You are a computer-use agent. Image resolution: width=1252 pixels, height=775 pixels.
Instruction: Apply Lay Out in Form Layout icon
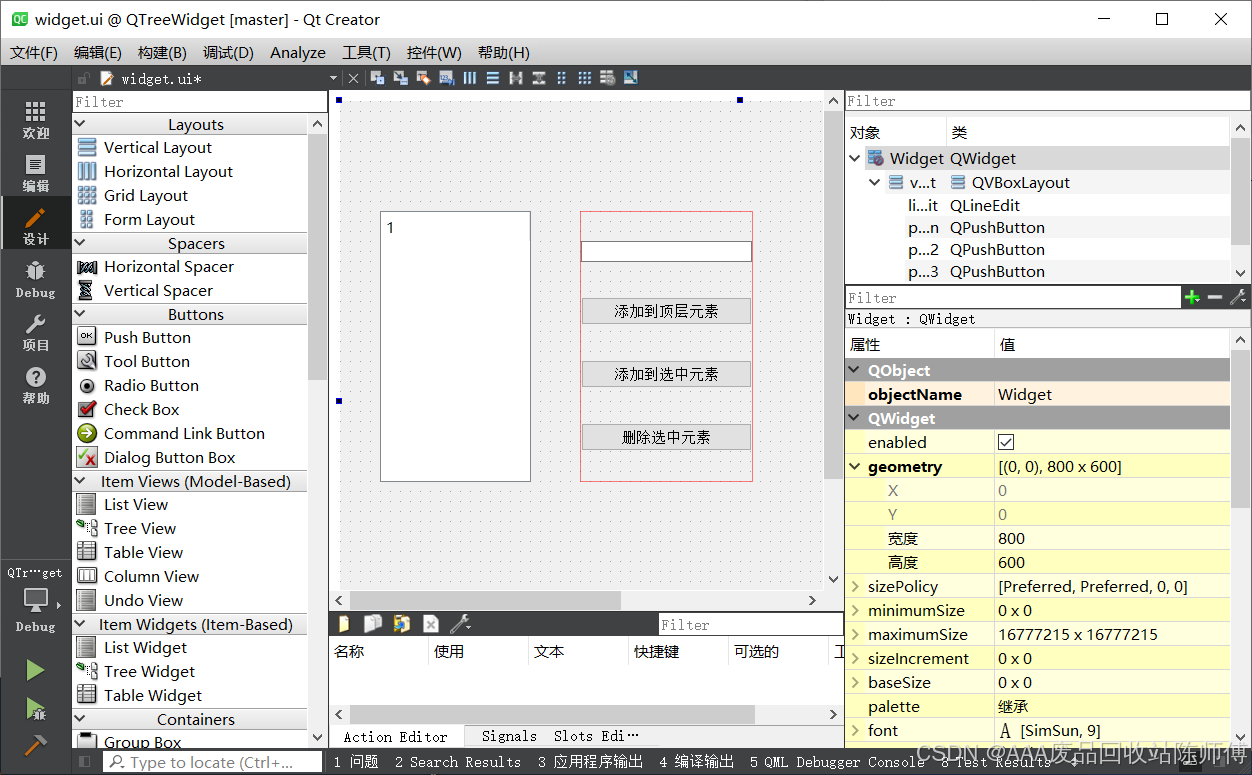[x=561, y=78]
